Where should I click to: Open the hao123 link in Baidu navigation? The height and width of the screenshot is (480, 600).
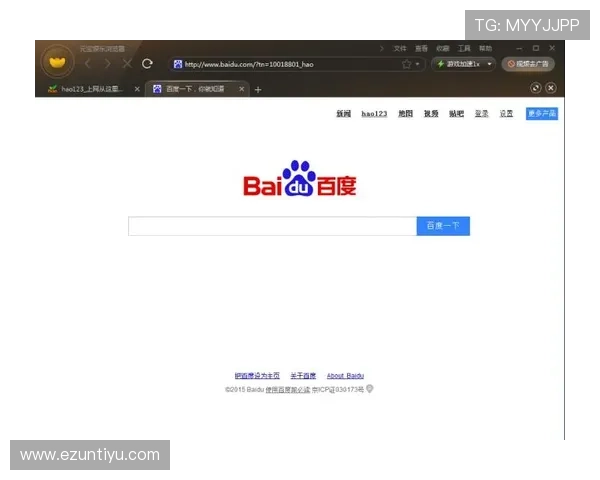374,114
